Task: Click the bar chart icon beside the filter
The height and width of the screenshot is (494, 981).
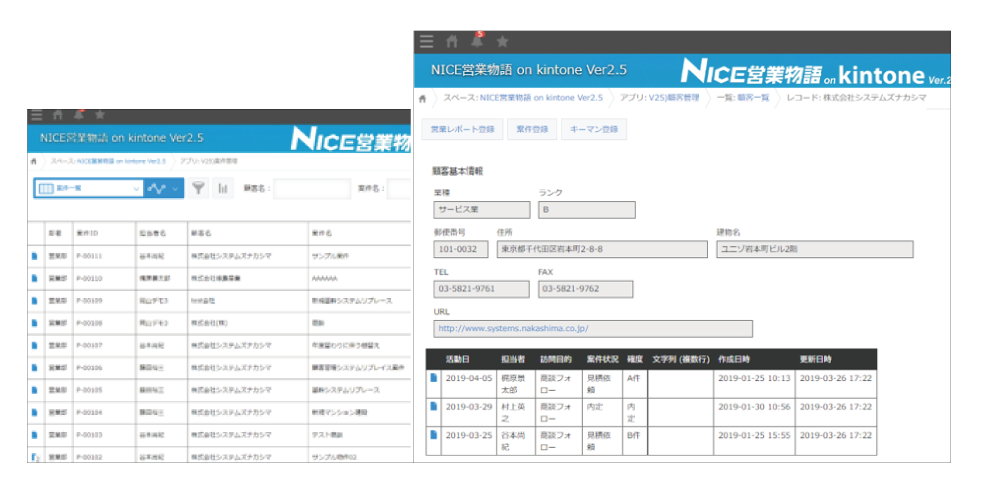Action: click(x=222, y=188)
